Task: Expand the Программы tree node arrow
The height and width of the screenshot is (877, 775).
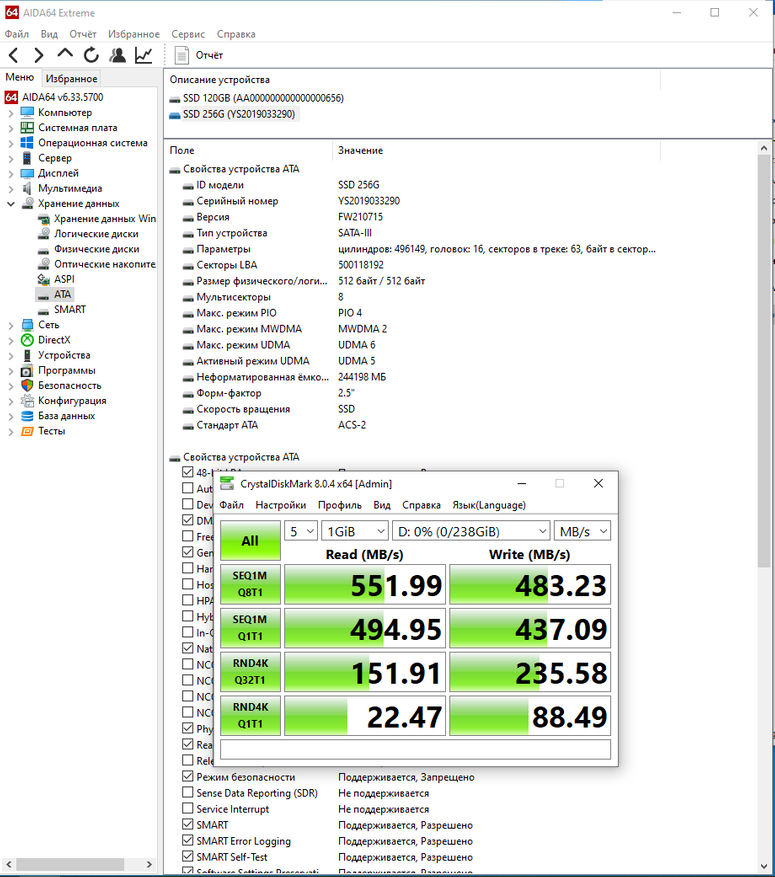Action: [11, 370]
